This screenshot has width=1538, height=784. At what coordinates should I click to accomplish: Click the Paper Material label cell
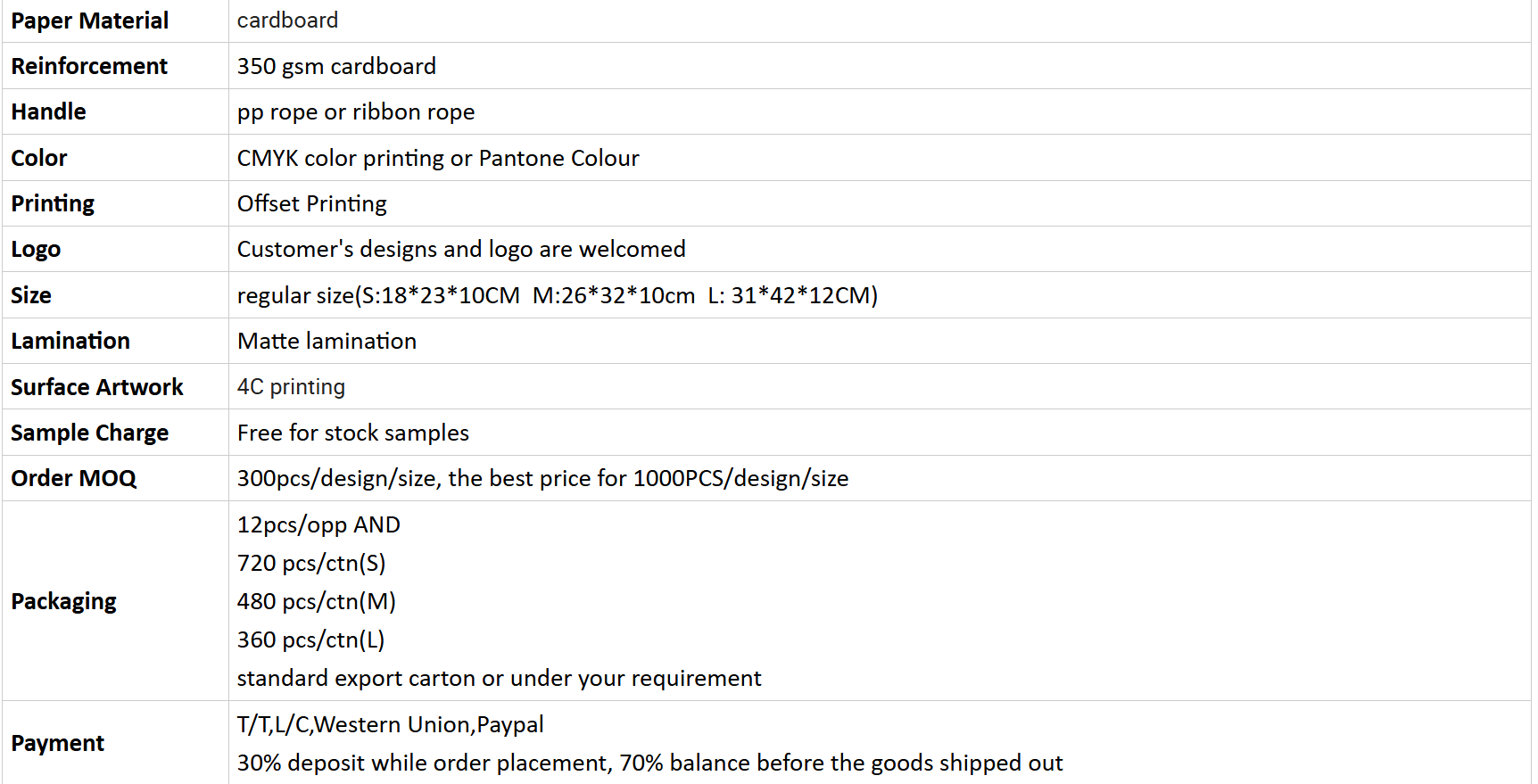tap(115, 21)
